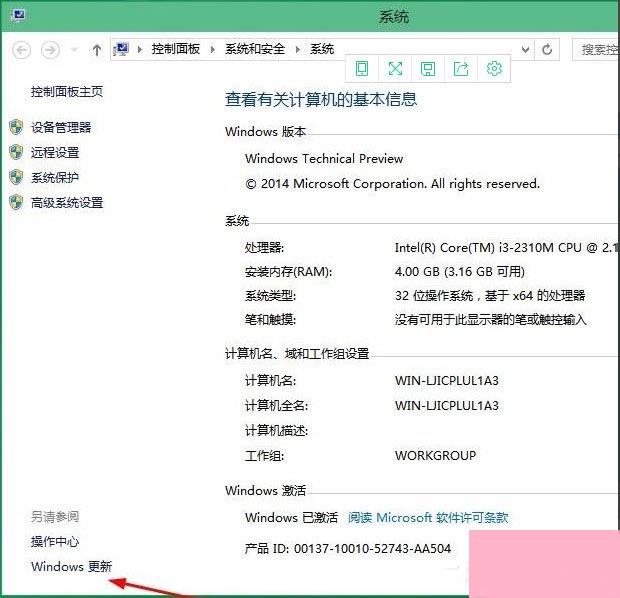Click 计算机名、域和工作组设置 heading
The width and height of the screenshot is (620, 598).
[x=297, y=354]
